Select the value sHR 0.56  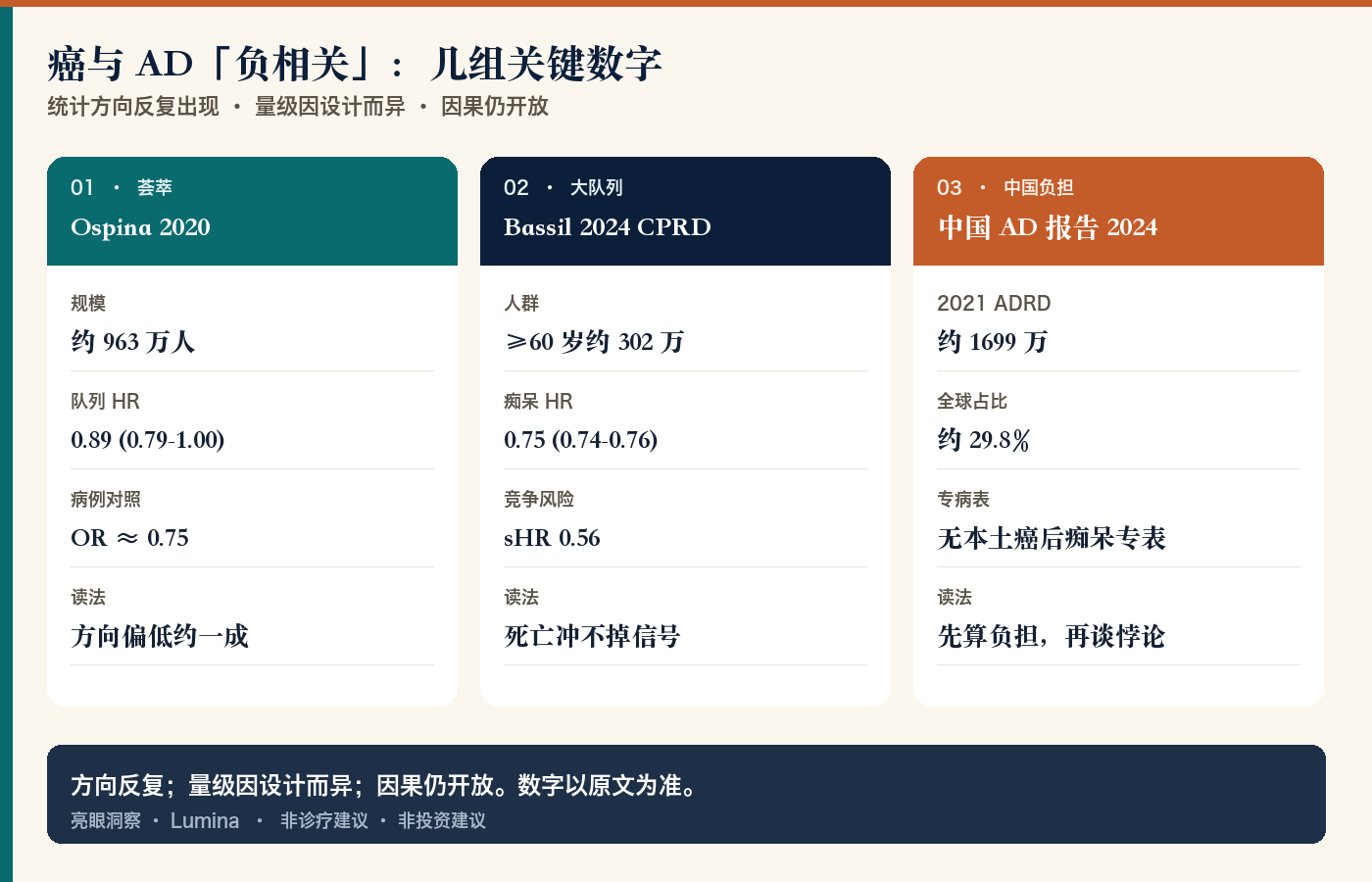point(552,538)
